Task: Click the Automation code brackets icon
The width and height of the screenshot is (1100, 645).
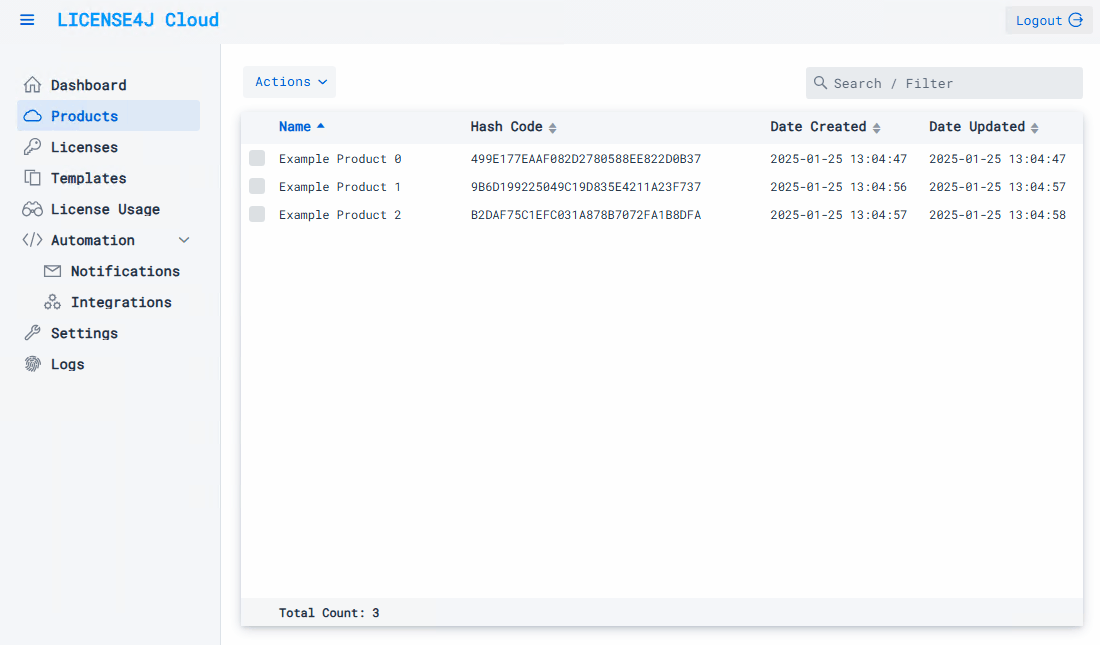Action: pos(32,240)
